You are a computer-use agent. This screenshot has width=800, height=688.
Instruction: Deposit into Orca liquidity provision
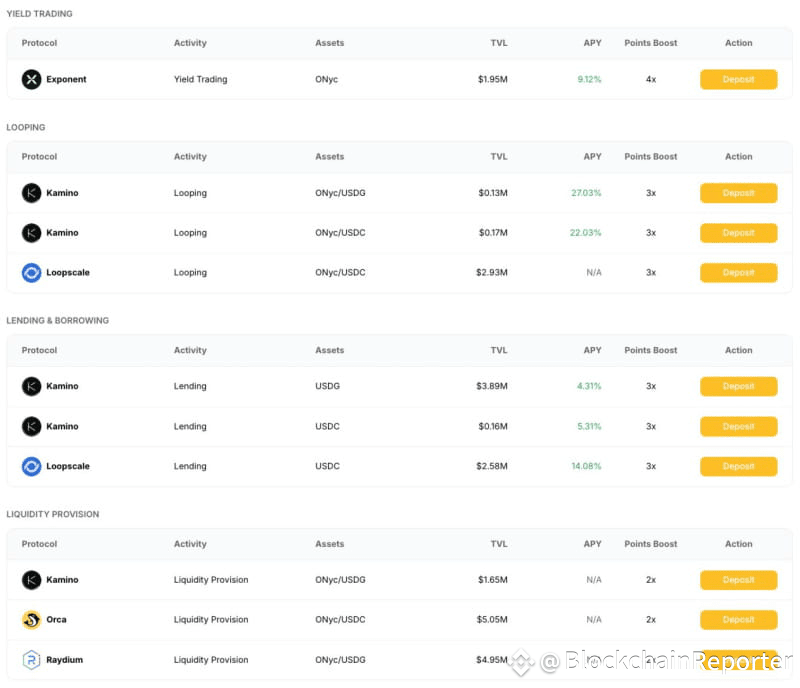[x=738, y=620]
